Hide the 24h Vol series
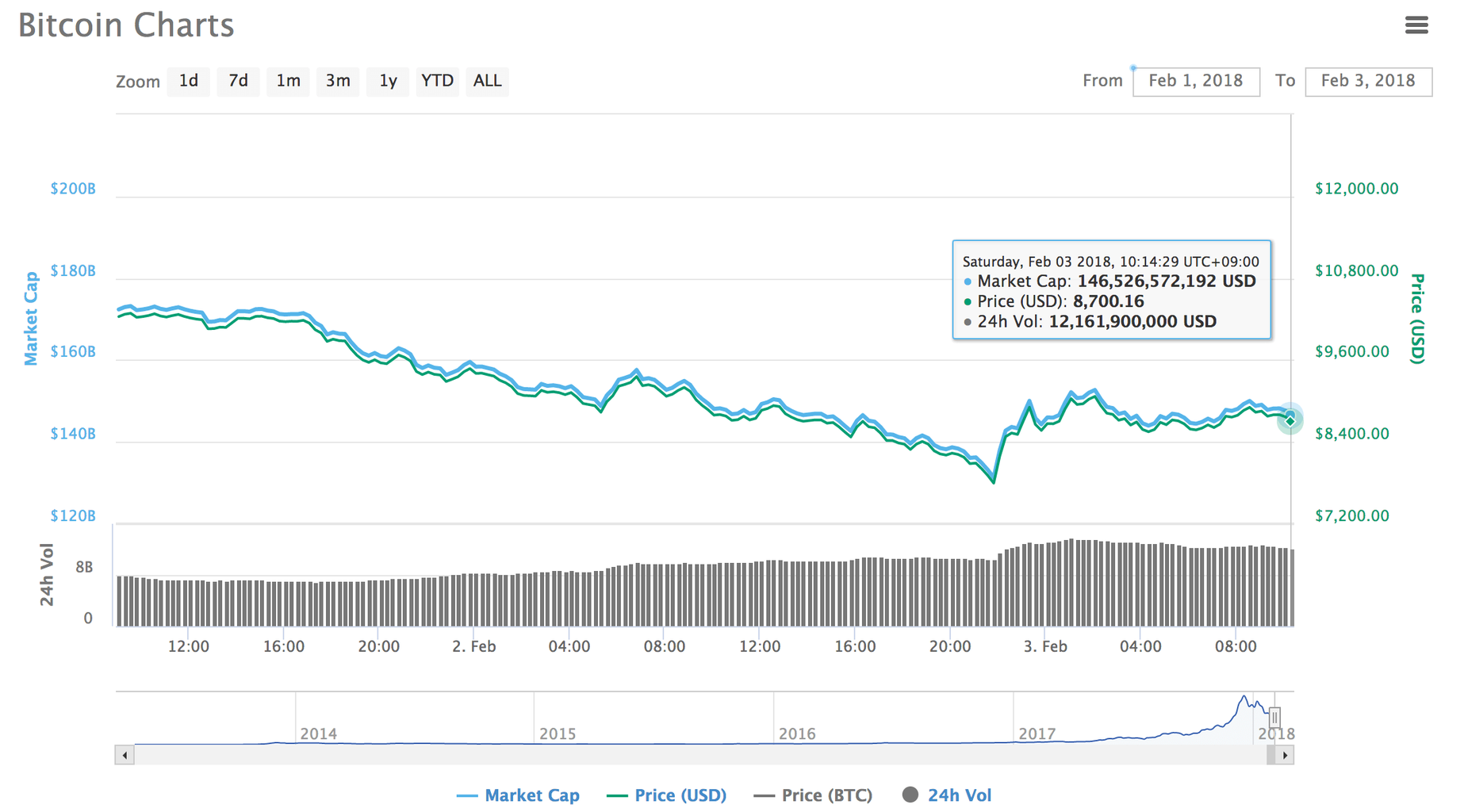 [x=947, y=795]
